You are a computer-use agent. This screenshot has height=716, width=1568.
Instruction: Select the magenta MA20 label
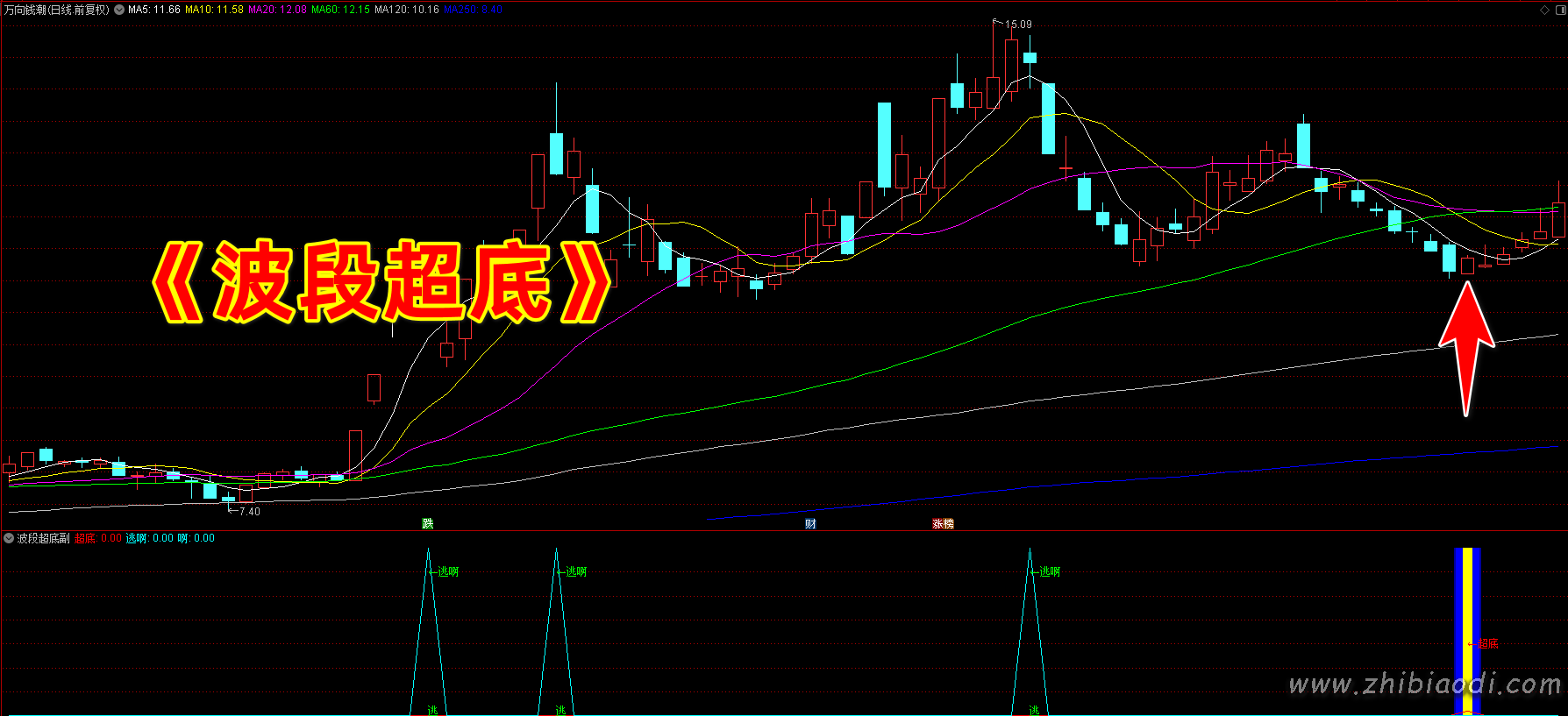tap(277, 10)
